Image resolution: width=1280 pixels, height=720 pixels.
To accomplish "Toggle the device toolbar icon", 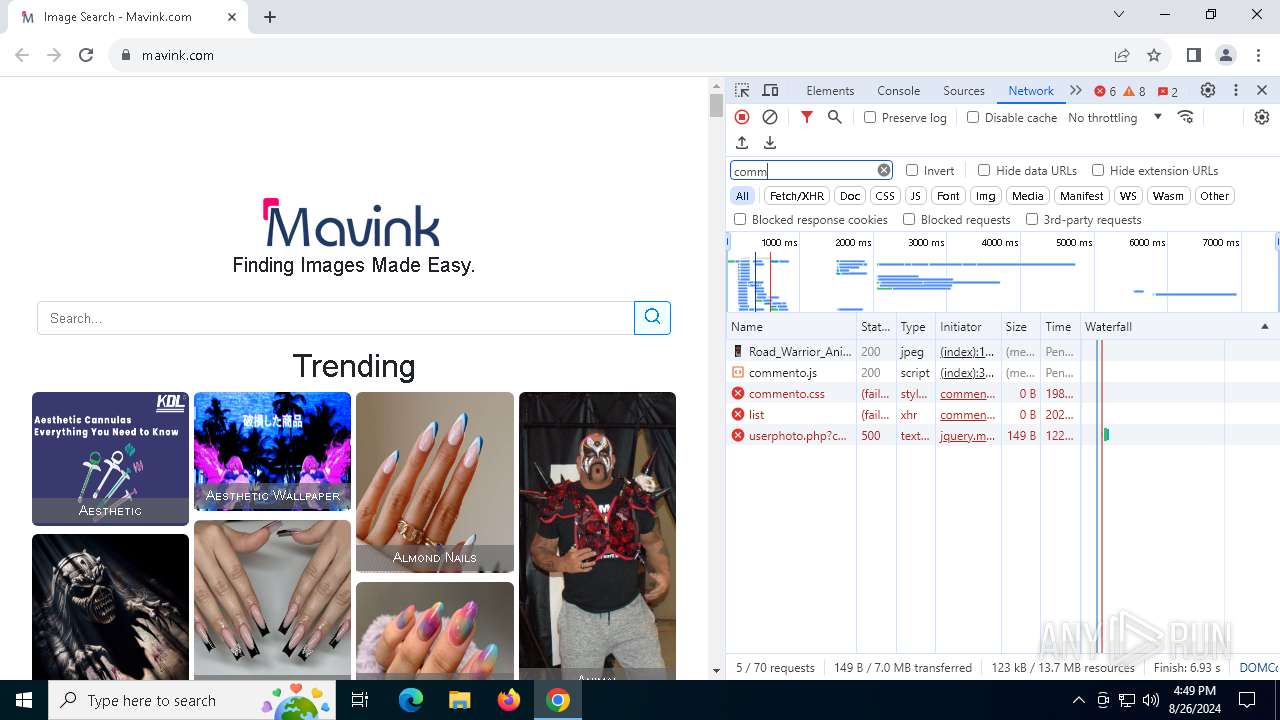I will point(770,90).
